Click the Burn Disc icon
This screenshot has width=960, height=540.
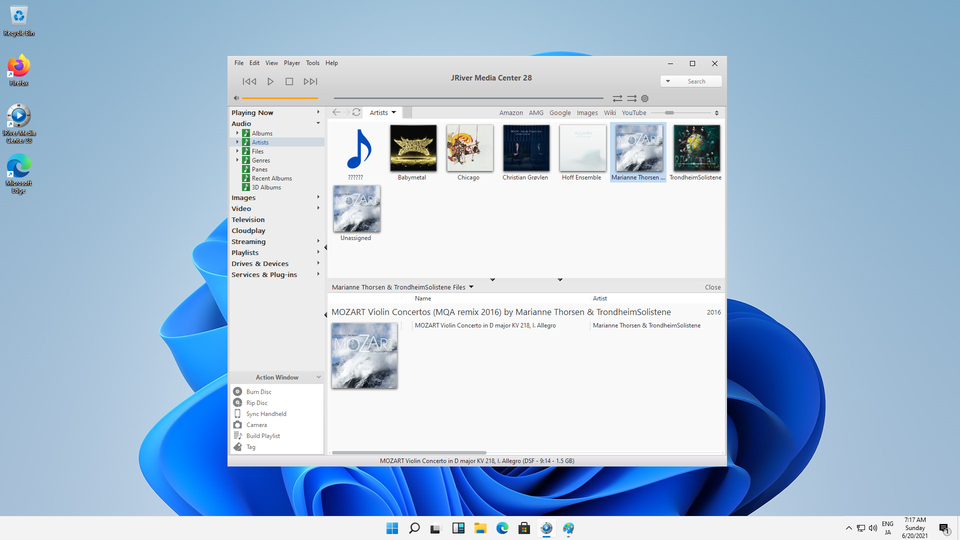[238, 391]
